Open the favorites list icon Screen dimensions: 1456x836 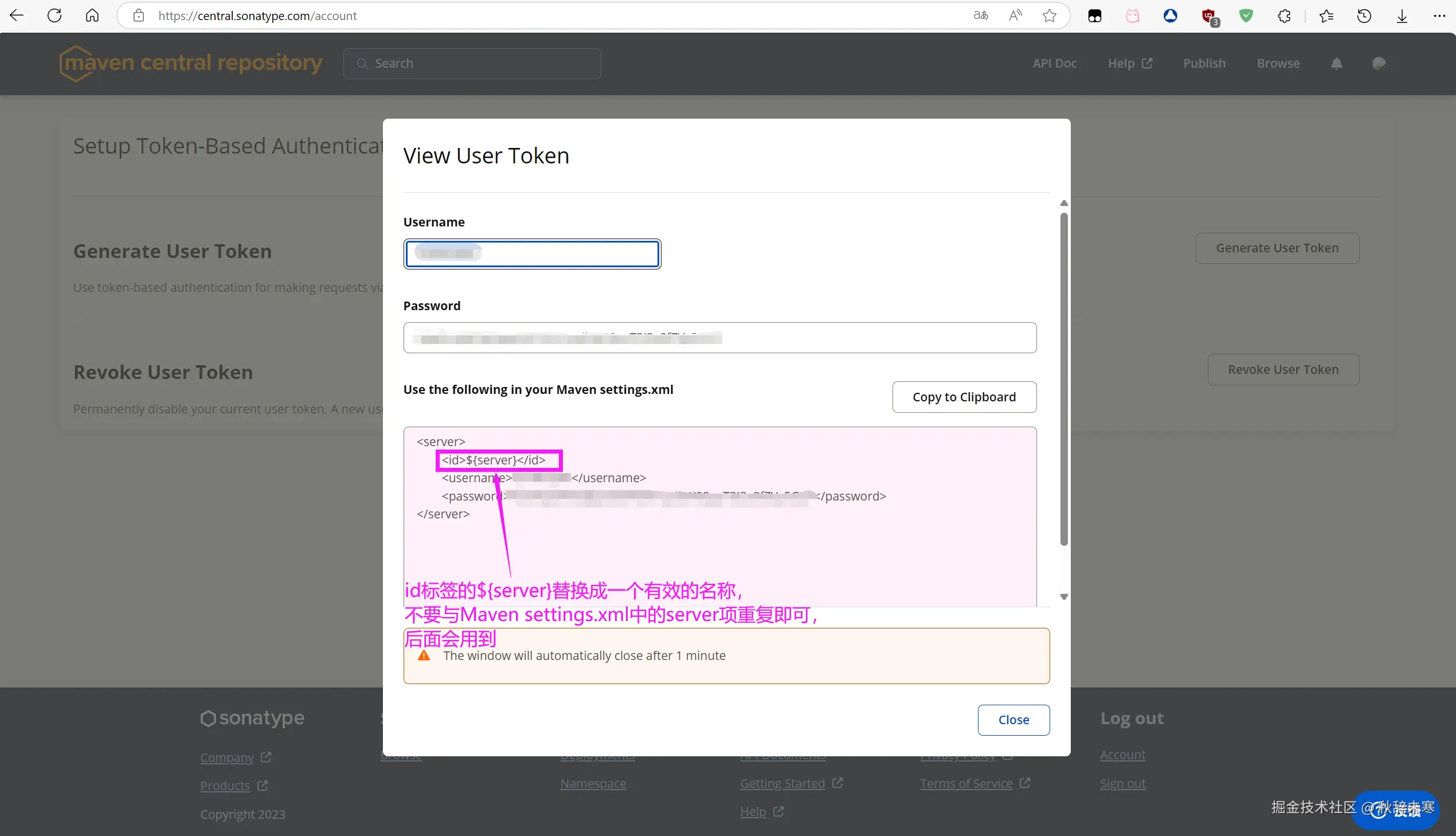[x=1326, y=15]
